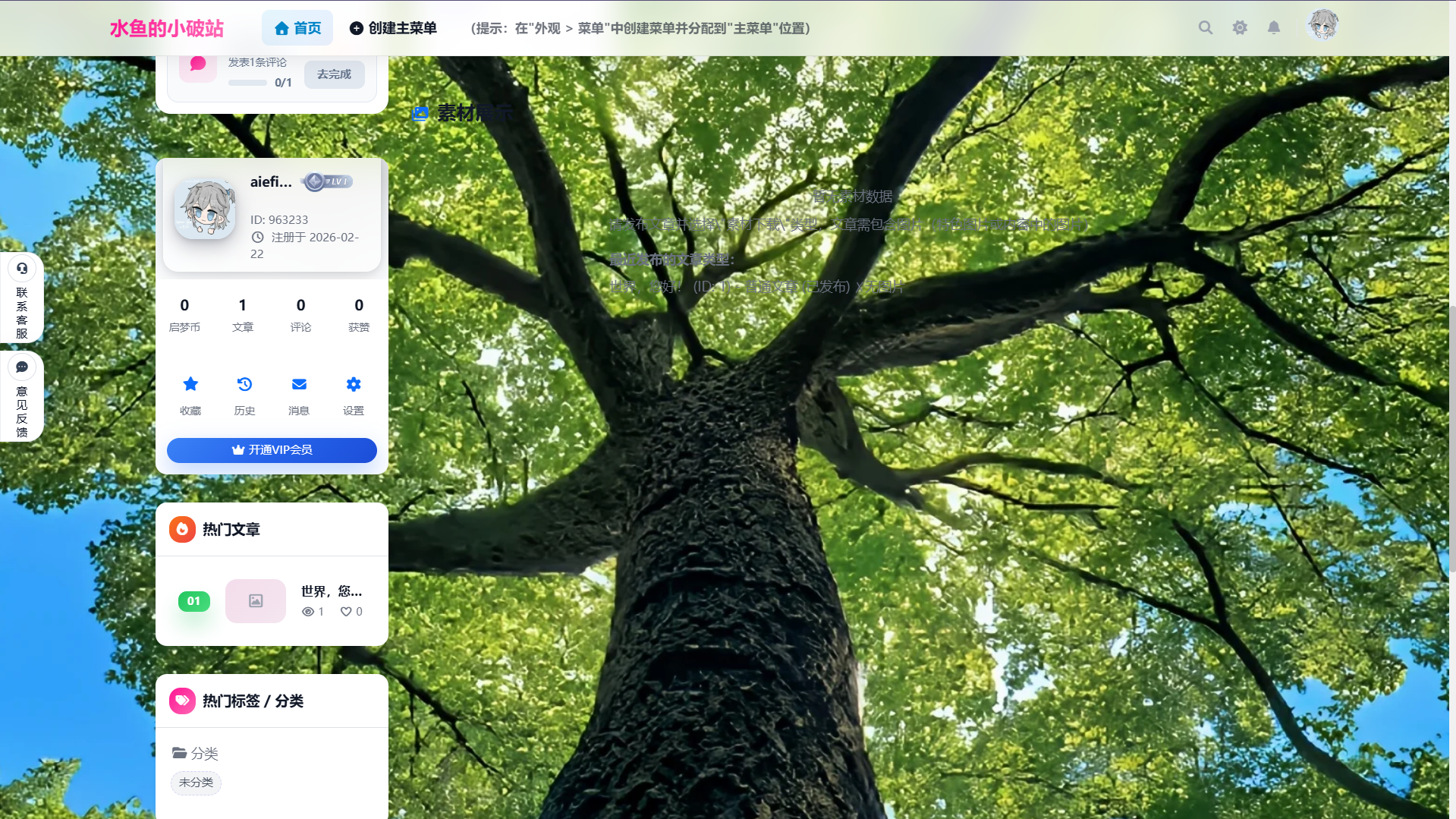Go to 首页 home tab
The image size is (1456, 819).
point(297,28)
